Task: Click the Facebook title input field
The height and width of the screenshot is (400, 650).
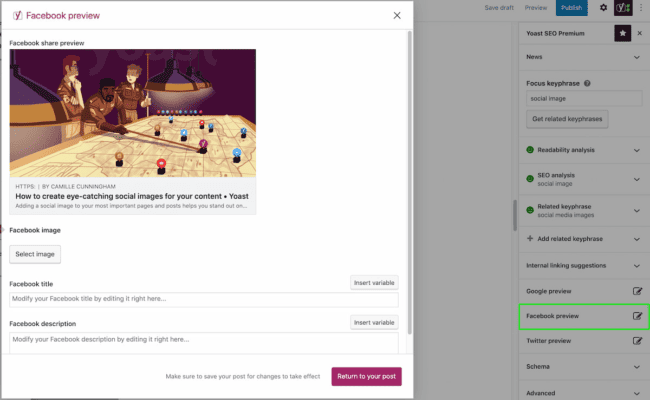Action: tap(204, 299)
